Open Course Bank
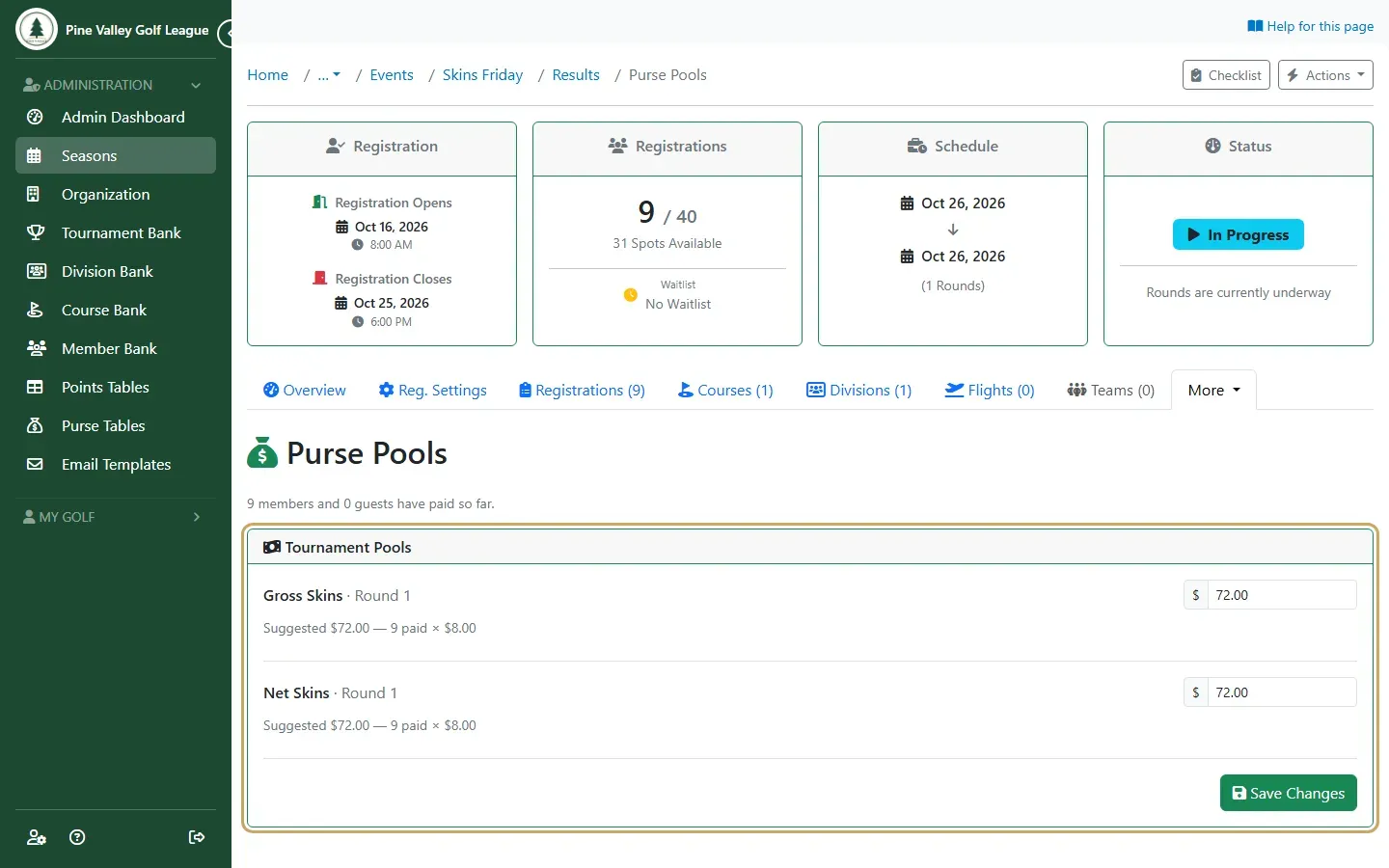Screen dimensions: 1389x868 [x=116, y=310]
